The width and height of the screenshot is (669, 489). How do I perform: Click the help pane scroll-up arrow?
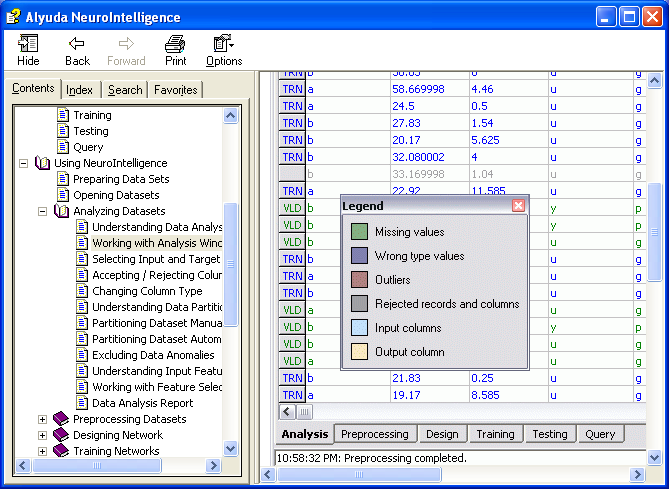coord(654,80)
